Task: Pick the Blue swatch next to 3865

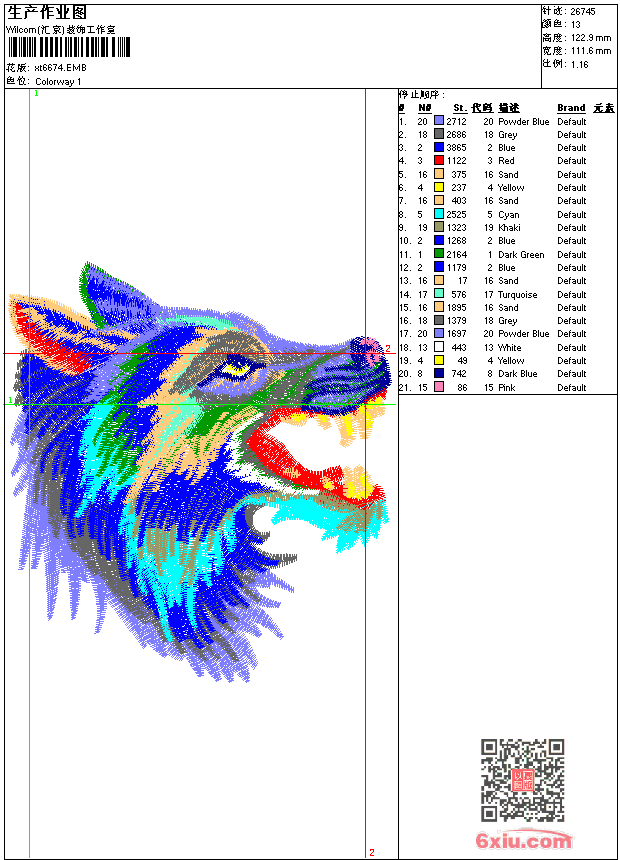Action: click(x=439, y=147)
